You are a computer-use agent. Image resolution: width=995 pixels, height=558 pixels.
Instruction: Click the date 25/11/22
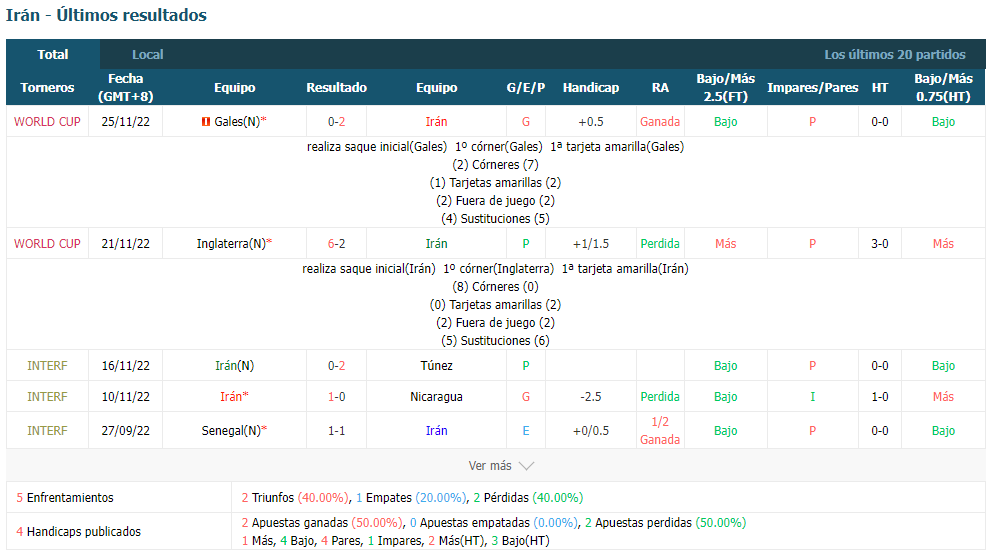pyautogui.click(x=126, y=122)
